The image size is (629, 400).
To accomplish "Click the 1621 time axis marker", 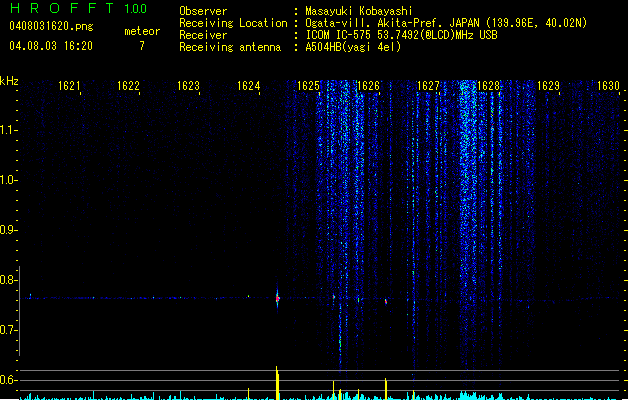I will [69, 86].
